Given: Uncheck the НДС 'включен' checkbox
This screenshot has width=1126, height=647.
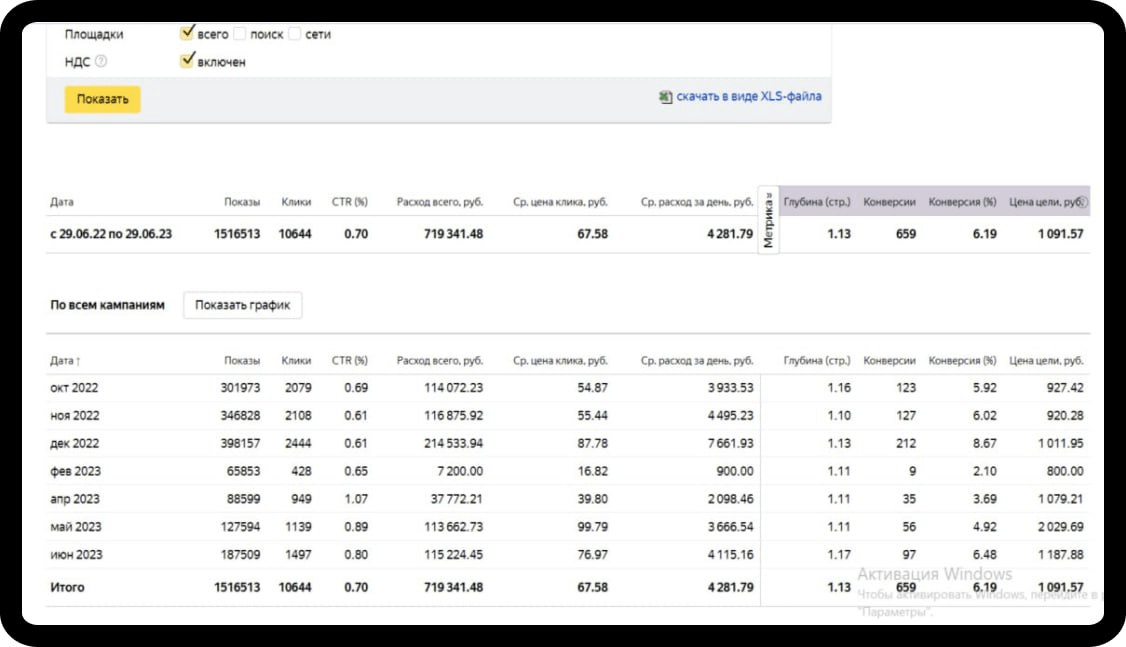Looking at the screenshot, I should coord(186,61).
